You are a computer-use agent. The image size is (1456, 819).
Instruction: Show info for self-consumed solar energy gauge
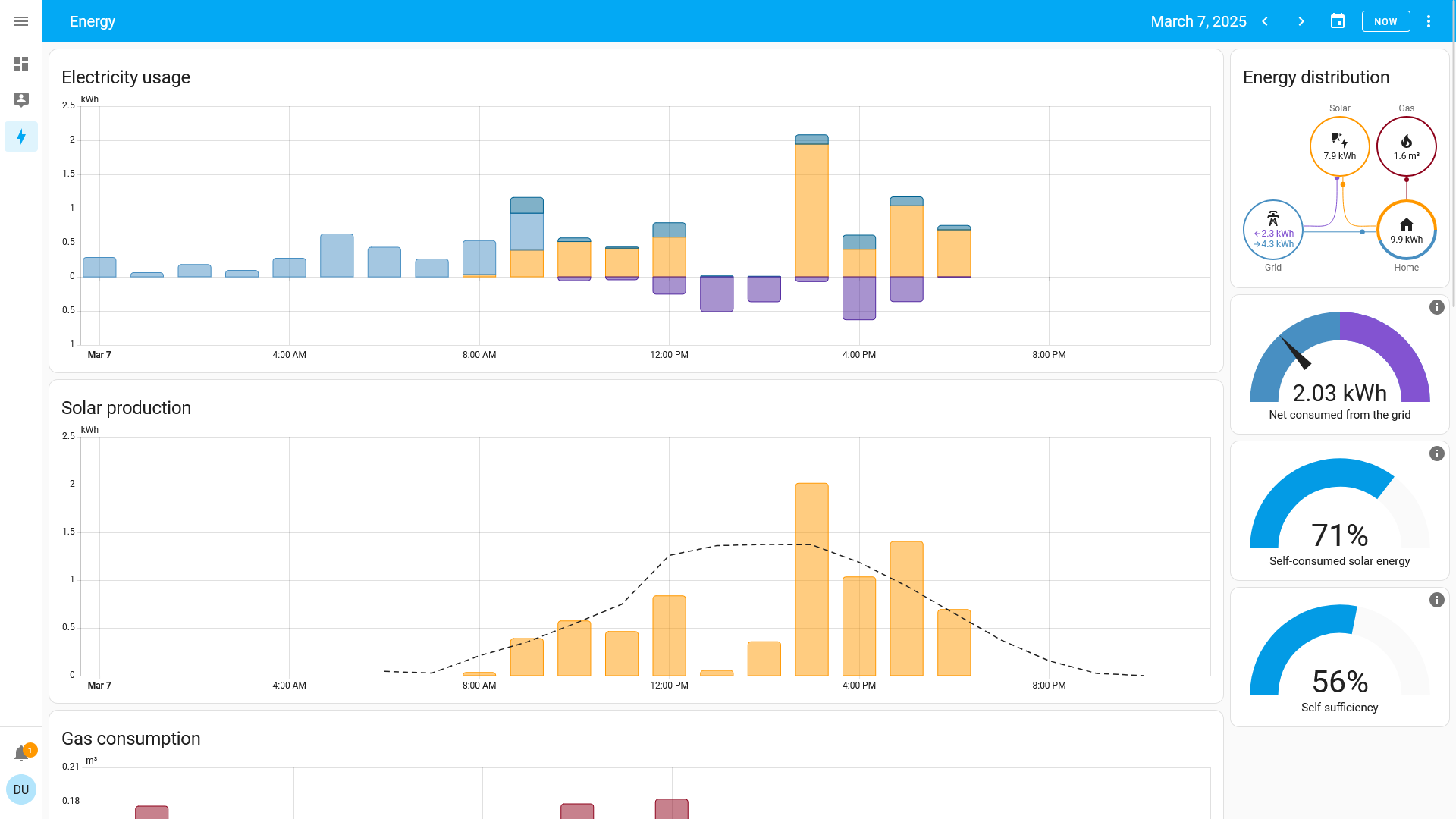pyautogui.click(x=1437, y=453)
